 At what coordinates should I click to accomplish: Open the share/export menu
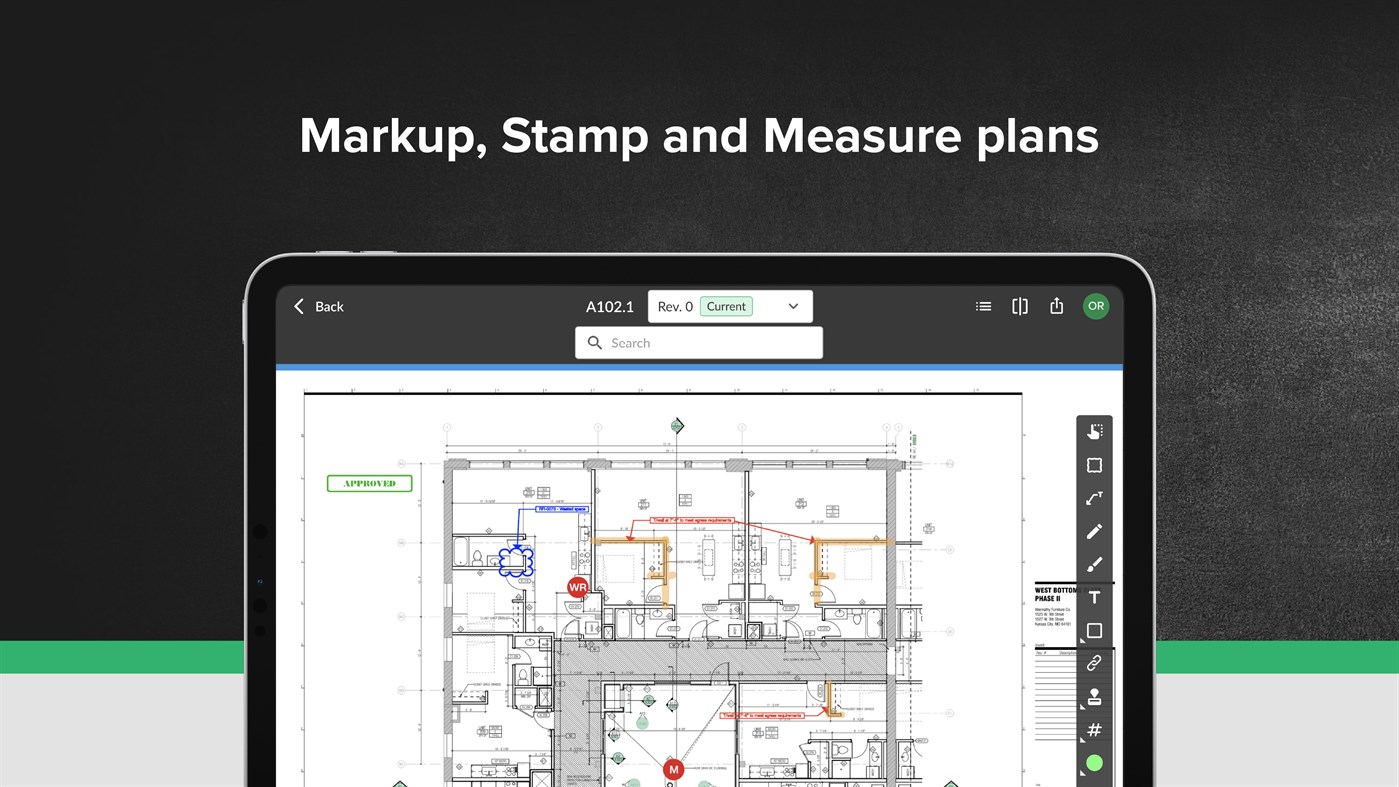click(x=1056, y=306)
